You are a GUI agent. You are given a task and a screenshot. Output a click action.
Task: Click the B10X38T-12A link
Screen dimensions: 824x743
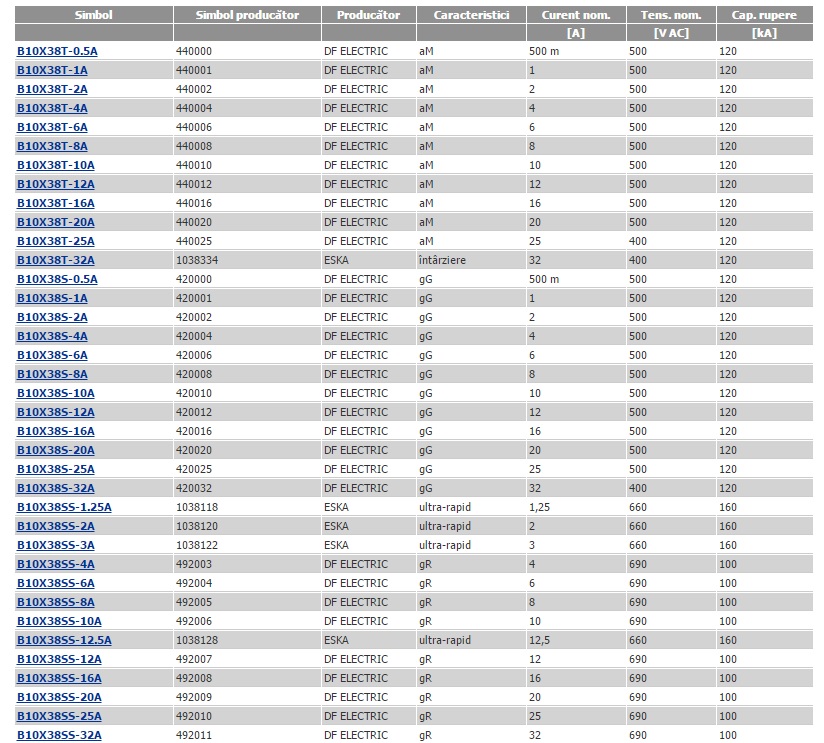click(x=56, y=184)
